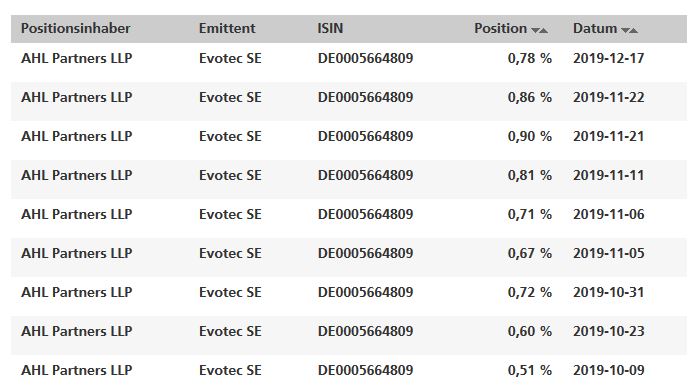Screen dimensions: 693x388
Task: Sort by Position using arrow icon
Action: [539, 30]
